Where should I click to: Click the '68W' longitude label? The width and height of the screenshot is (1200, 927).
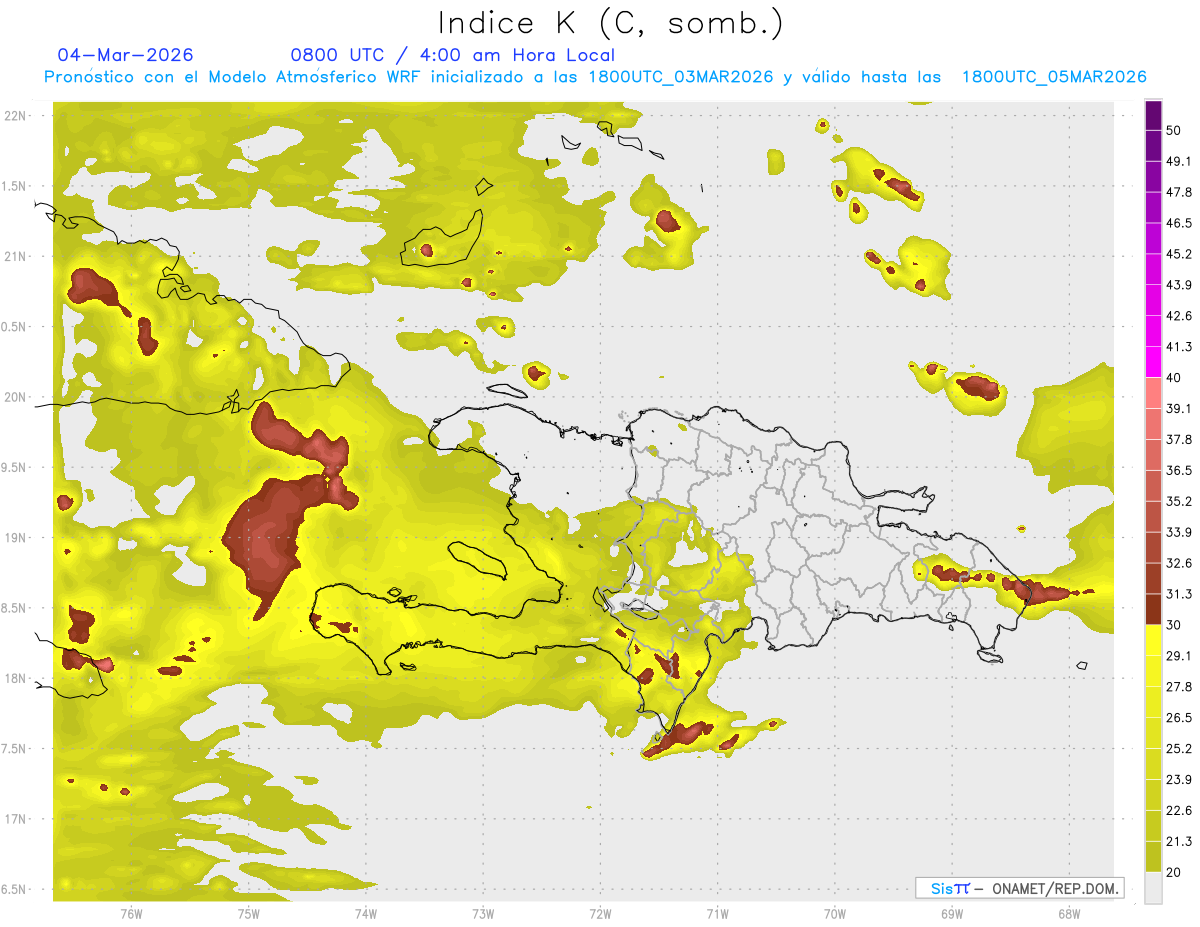tap(1068, 912)
